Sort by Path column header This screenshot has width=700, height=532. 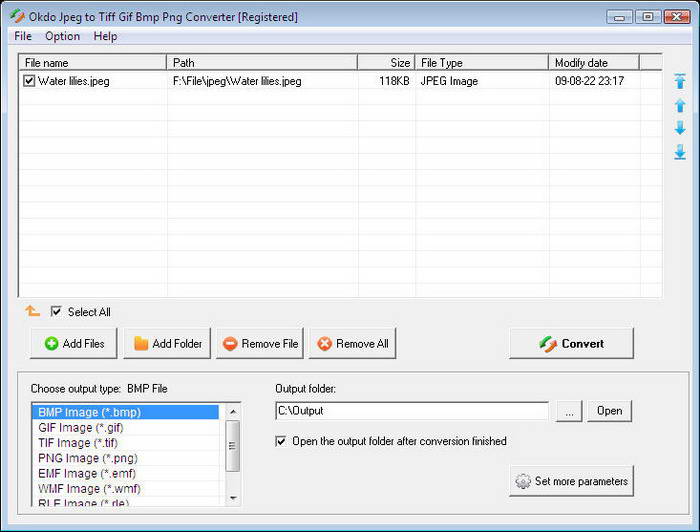262,62
